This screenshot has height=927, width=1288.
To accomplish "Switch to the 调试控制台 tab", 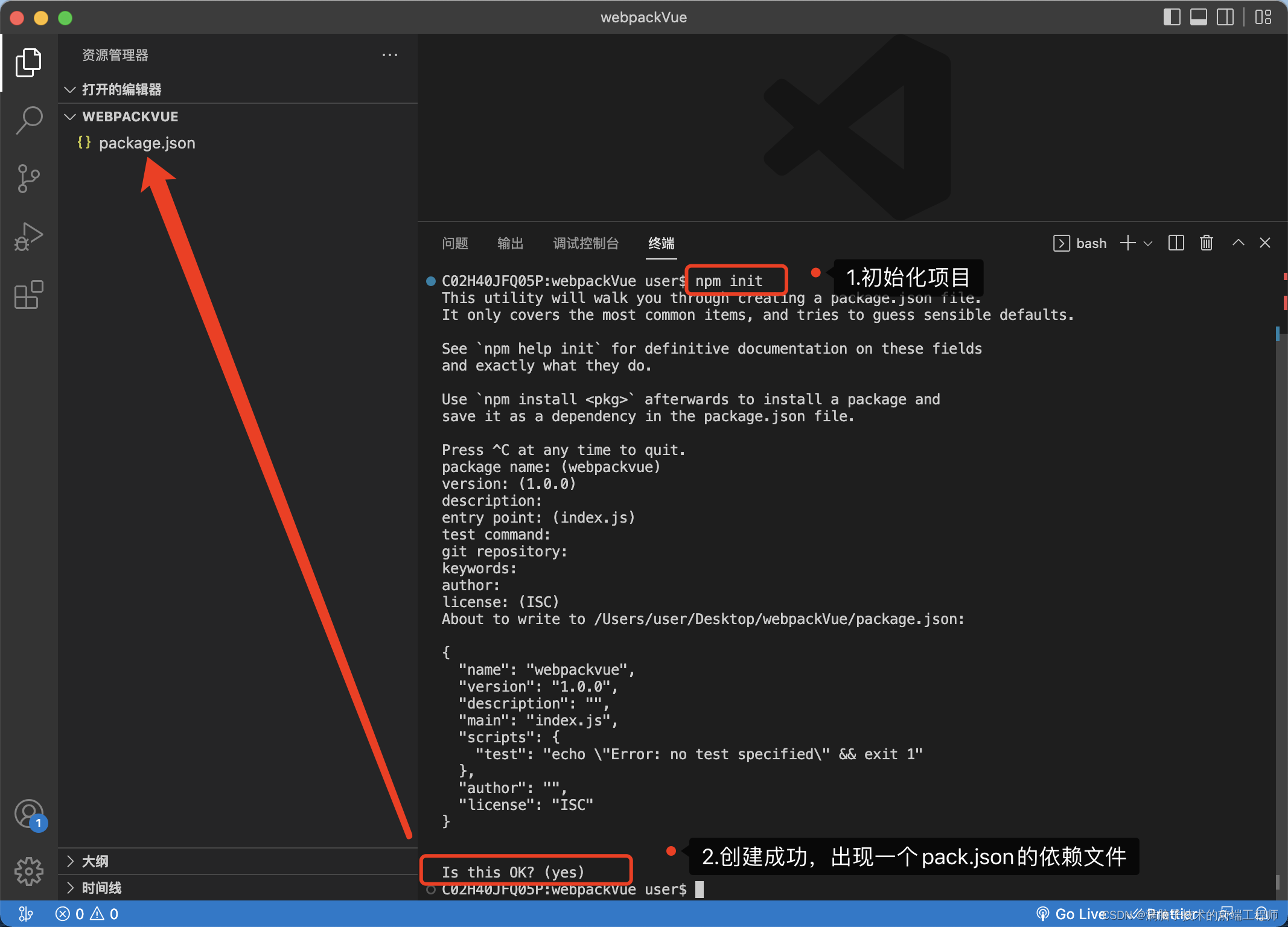I will (586, 243).
